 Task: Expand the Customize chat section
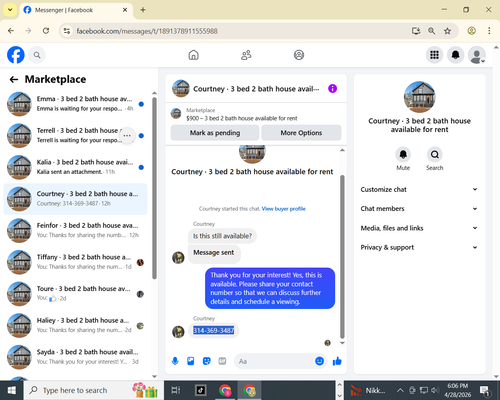click(x=419, y=189)
